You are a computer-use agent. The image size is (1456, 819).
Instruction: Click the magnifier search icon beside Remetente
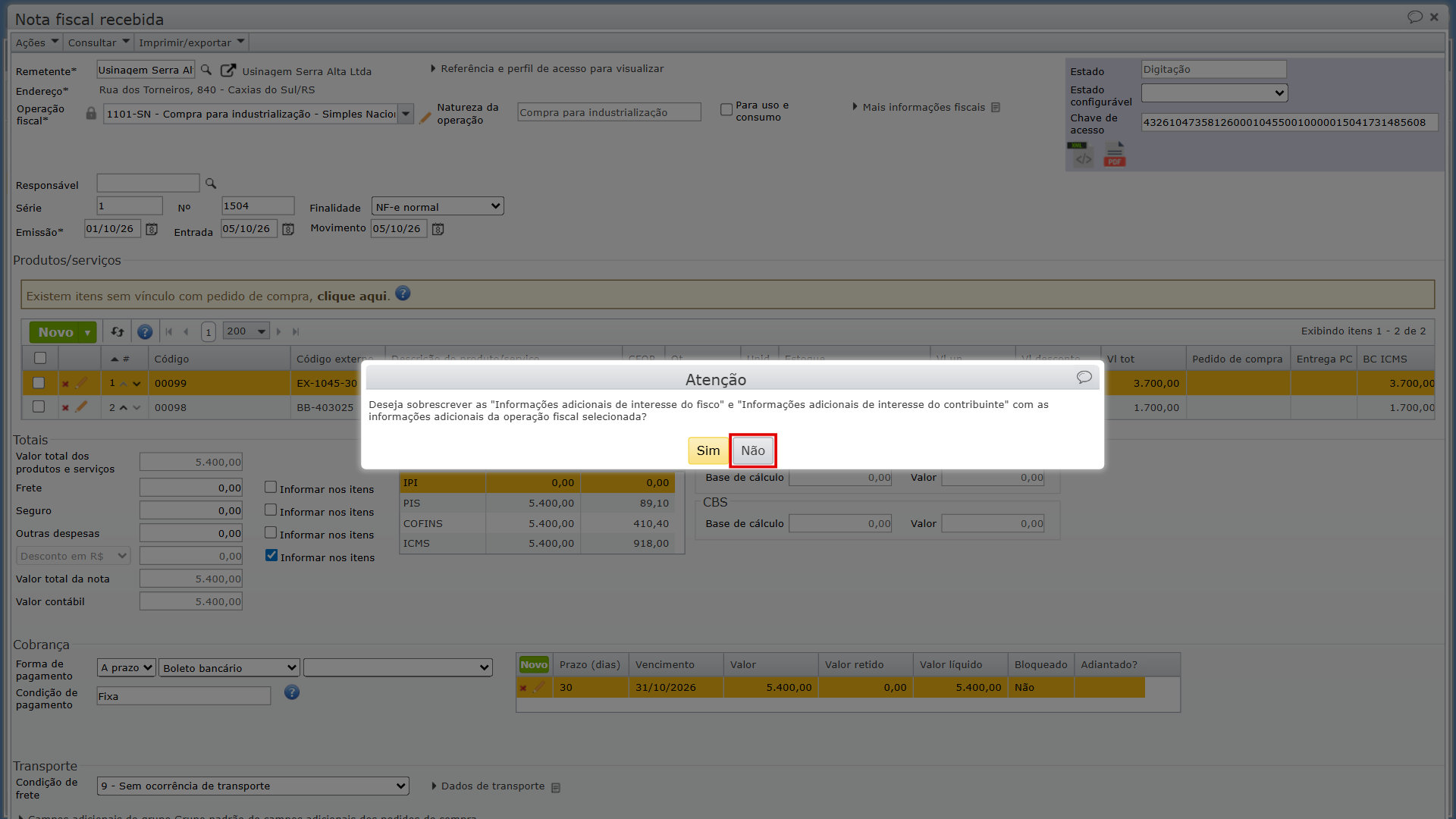(206, 70)
